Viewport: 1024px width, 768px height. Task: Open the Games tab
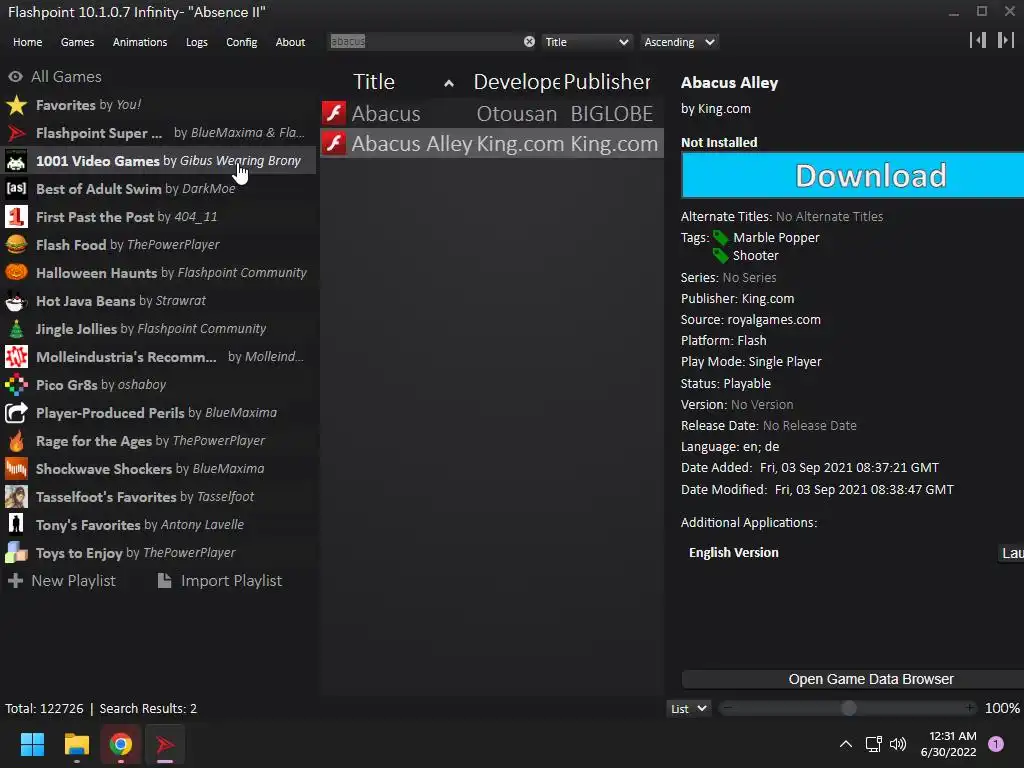(x=77, y=42)
